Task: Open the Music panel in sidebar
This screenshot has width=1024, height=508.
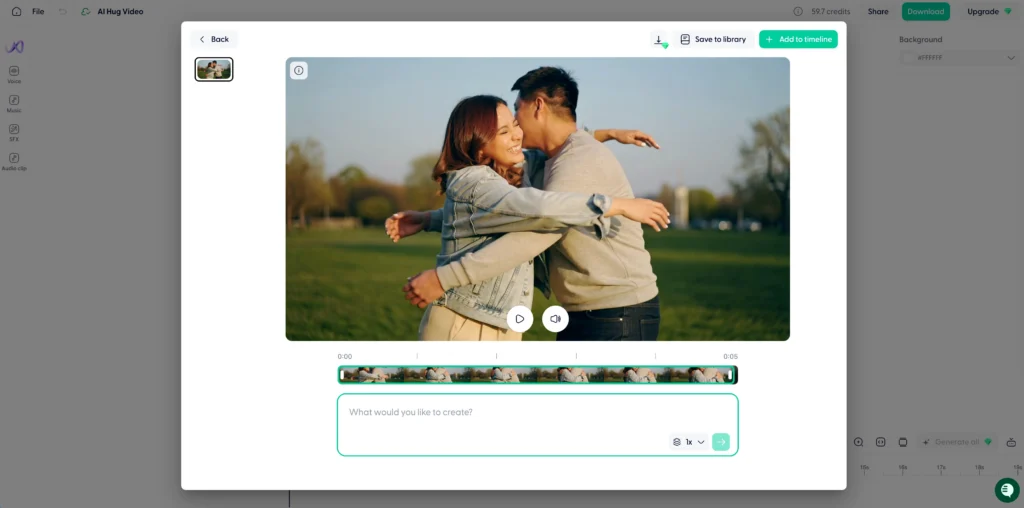Action: pyautogui.click(x=14, y=103)
